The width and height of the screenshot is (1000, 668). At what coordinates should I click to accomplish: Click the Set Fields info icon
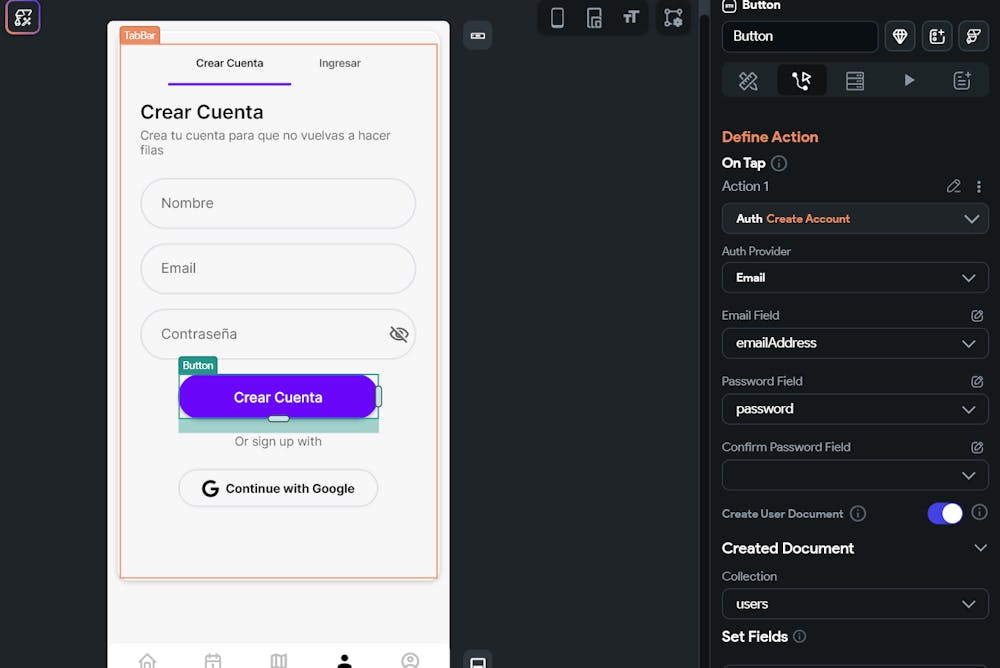pos(799,637)
